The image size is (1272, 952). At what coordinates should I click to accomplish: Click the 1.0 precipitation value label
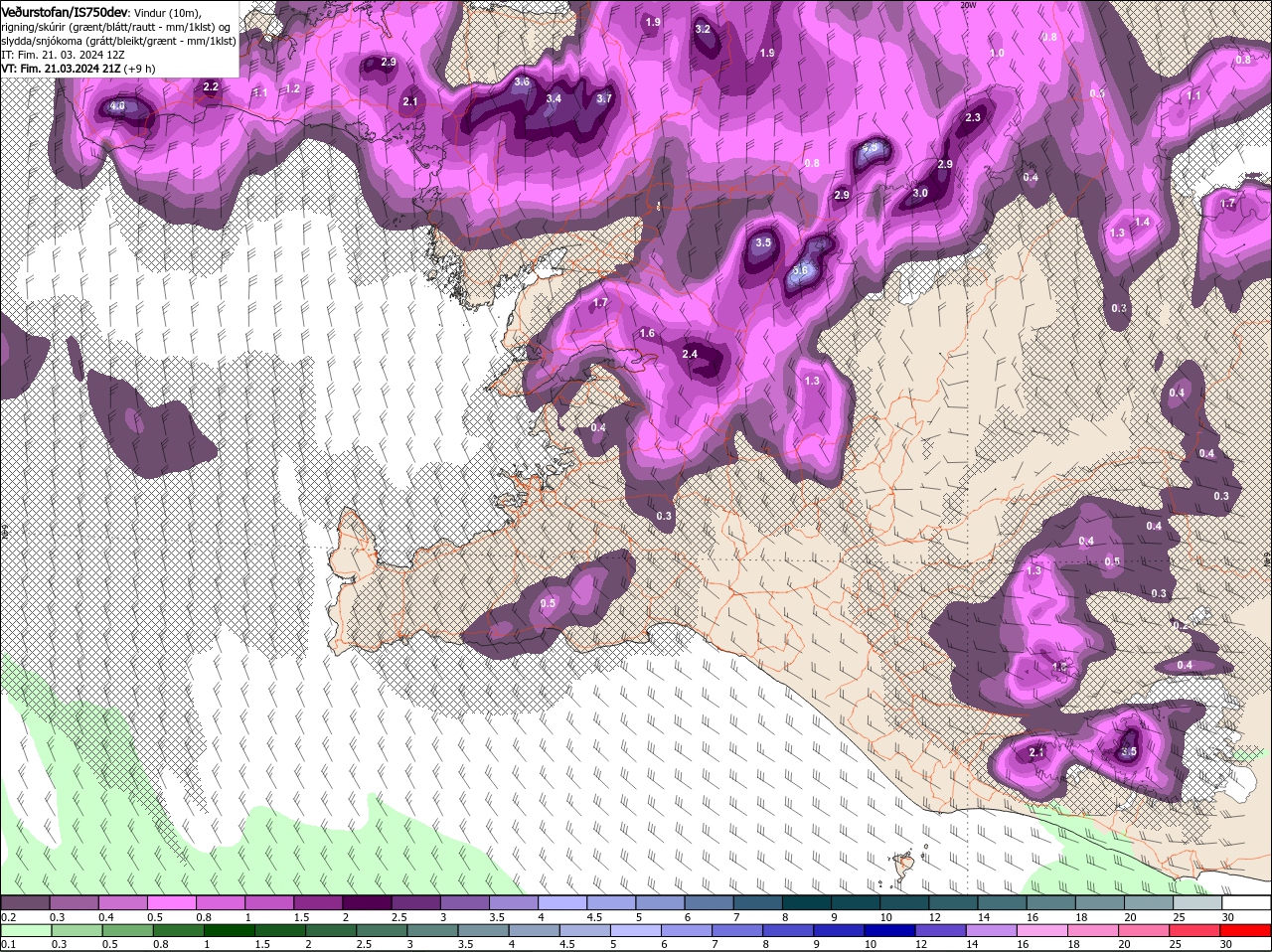point(997,53)
